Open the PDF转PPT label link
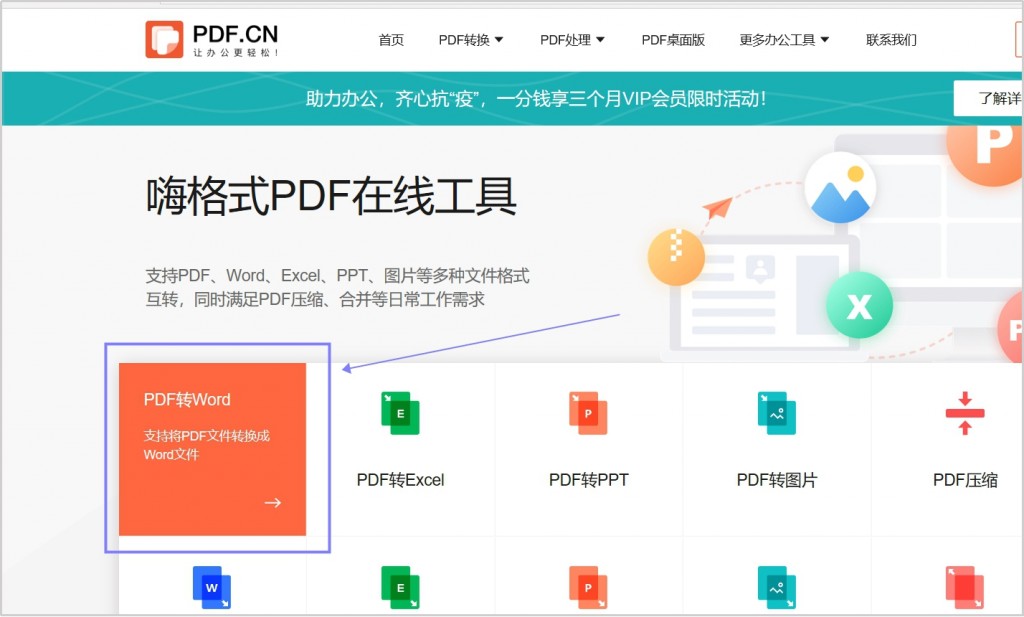This screenshot has width=1024, height=617. (588, 480)
